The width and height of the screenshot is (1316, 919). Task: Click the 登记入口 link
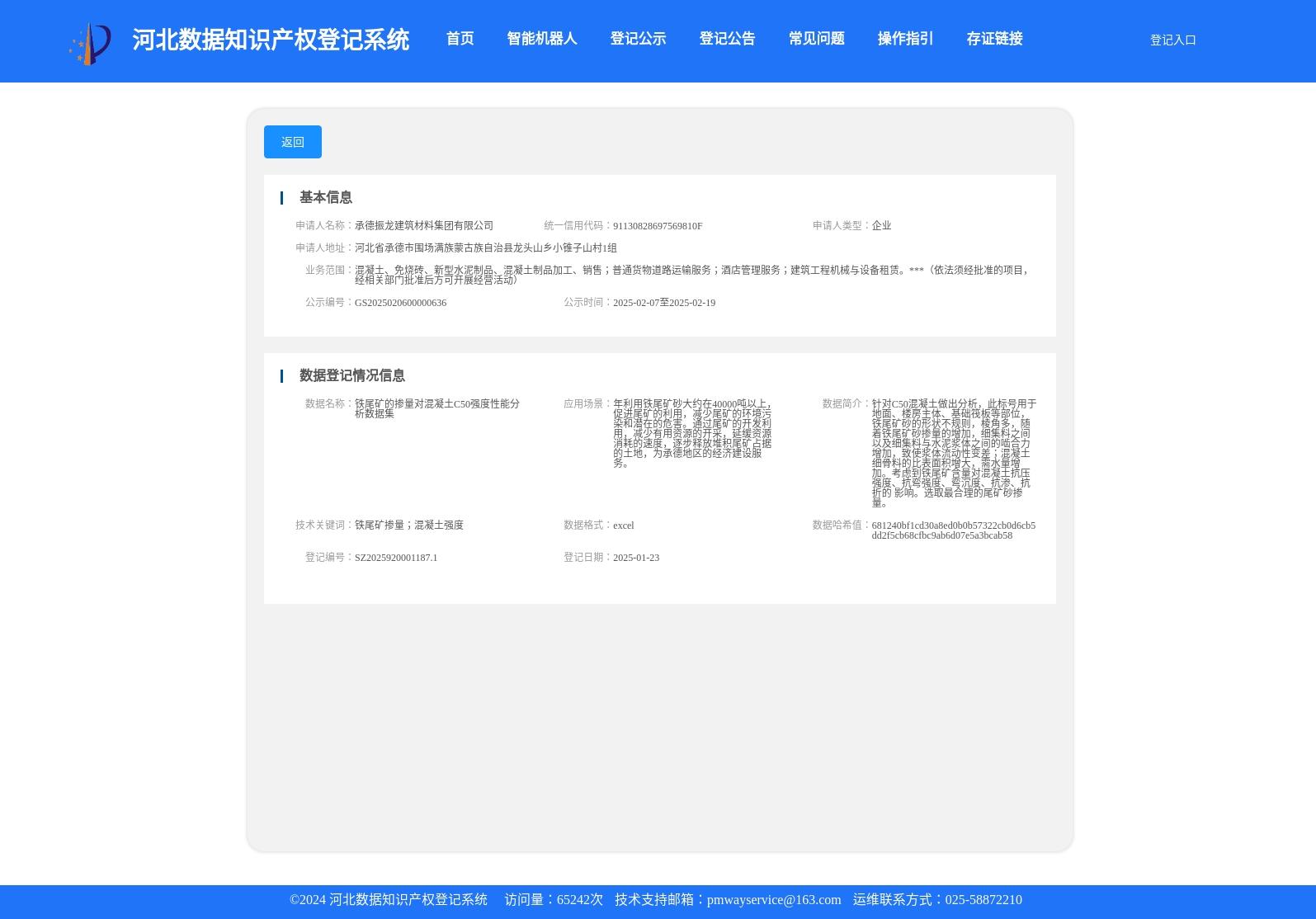(1172, 40)
